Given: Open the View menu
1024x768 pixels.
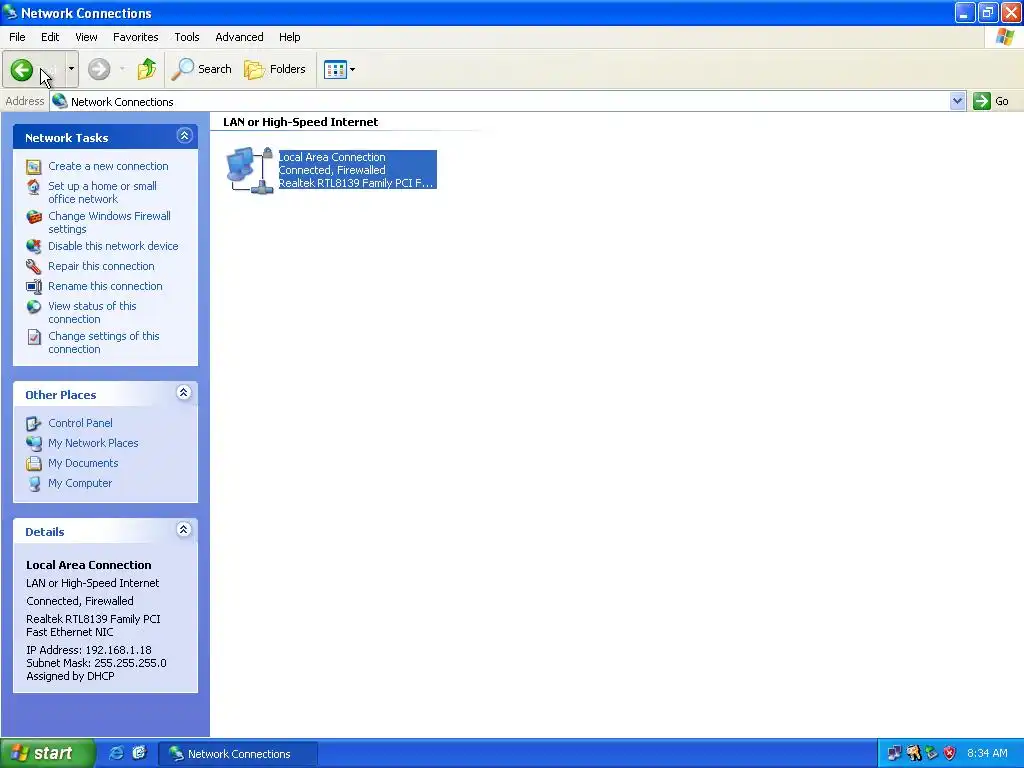Looking at the screenshot, I should pyautogui.click(x=86, y=37).
